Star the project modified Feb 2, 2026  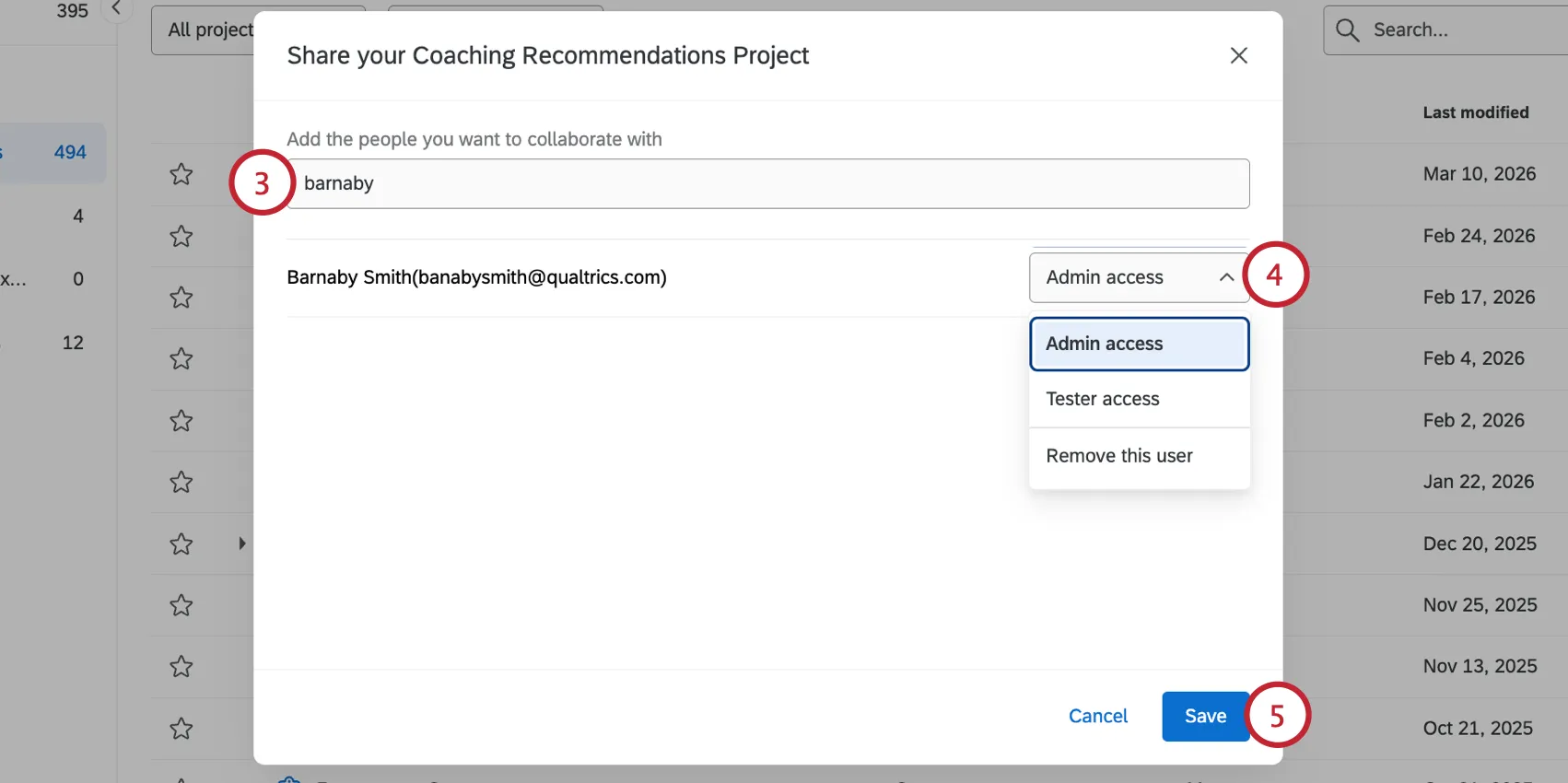[x=181, y=421]
